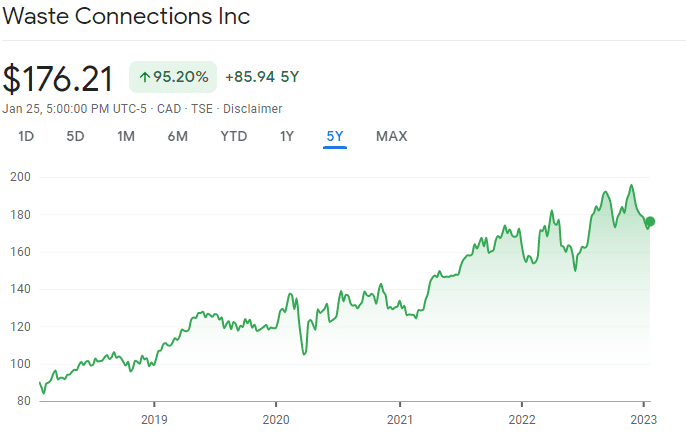
Task: Click the 200 label on y-axis
Action: tap(21, 177)
